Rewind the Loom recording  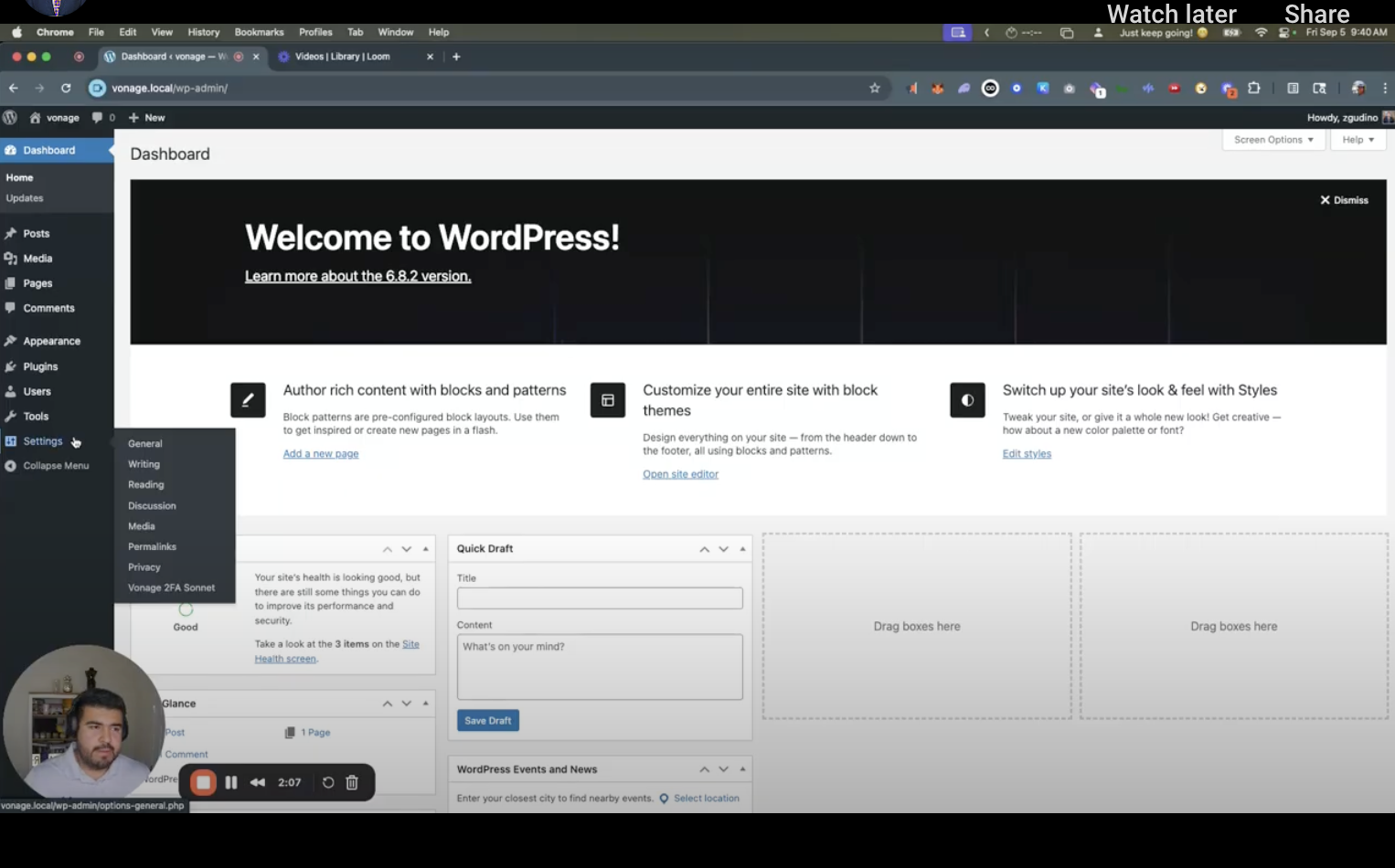pos(258,783)
